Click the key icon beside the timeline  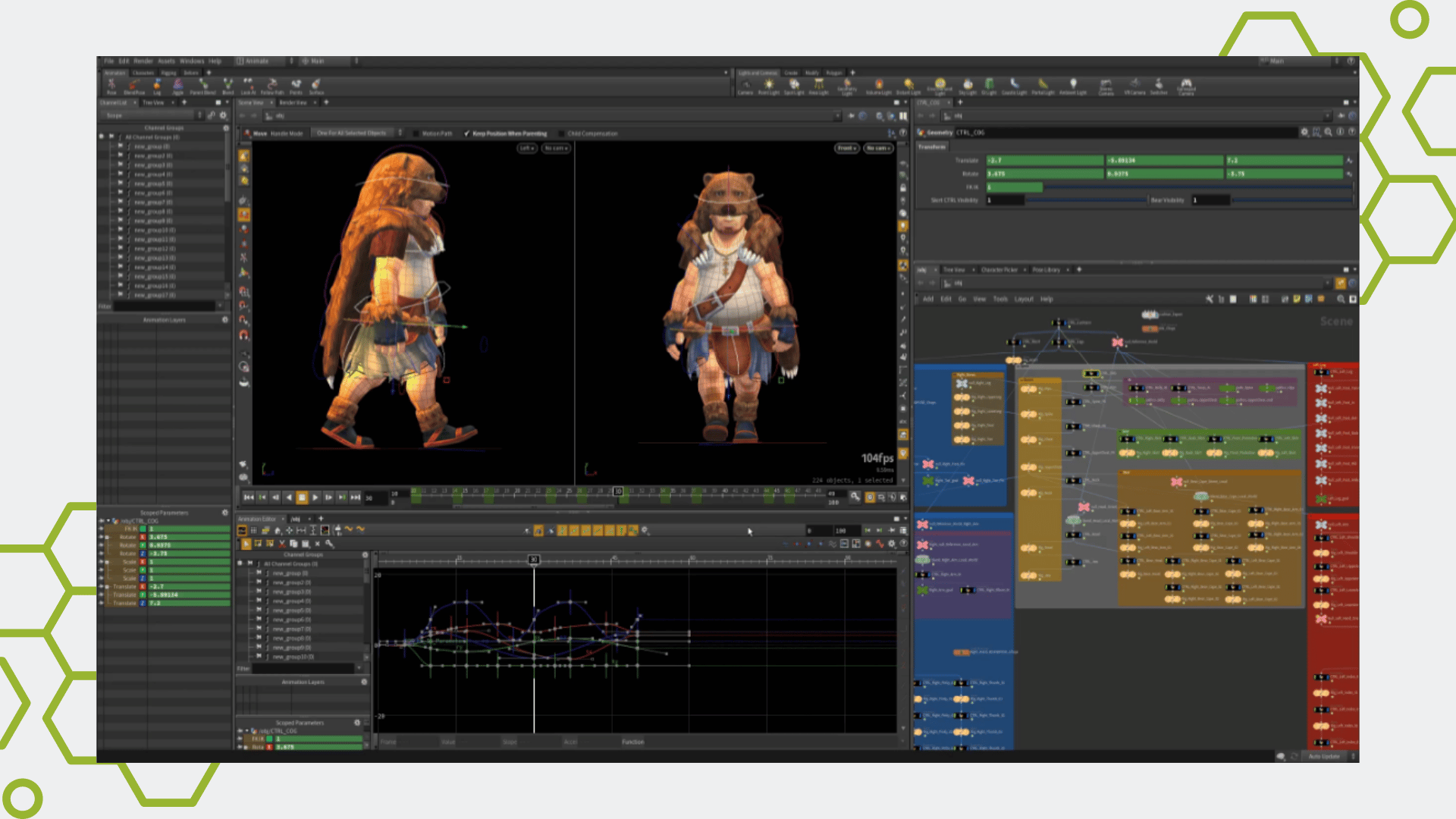855,497
